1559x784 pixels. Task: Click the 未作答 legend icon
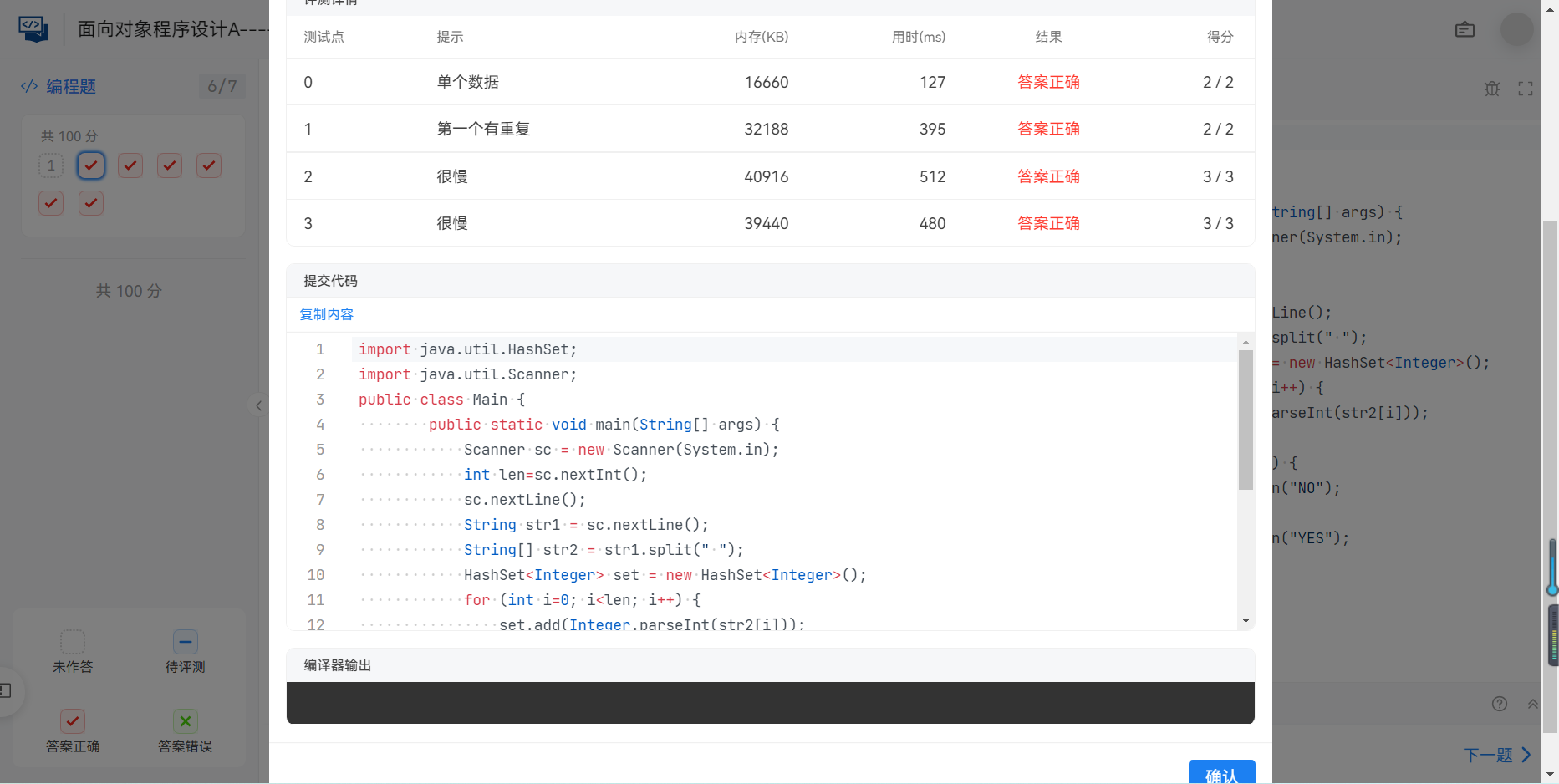pyautogui.click(x=73, y=642)
